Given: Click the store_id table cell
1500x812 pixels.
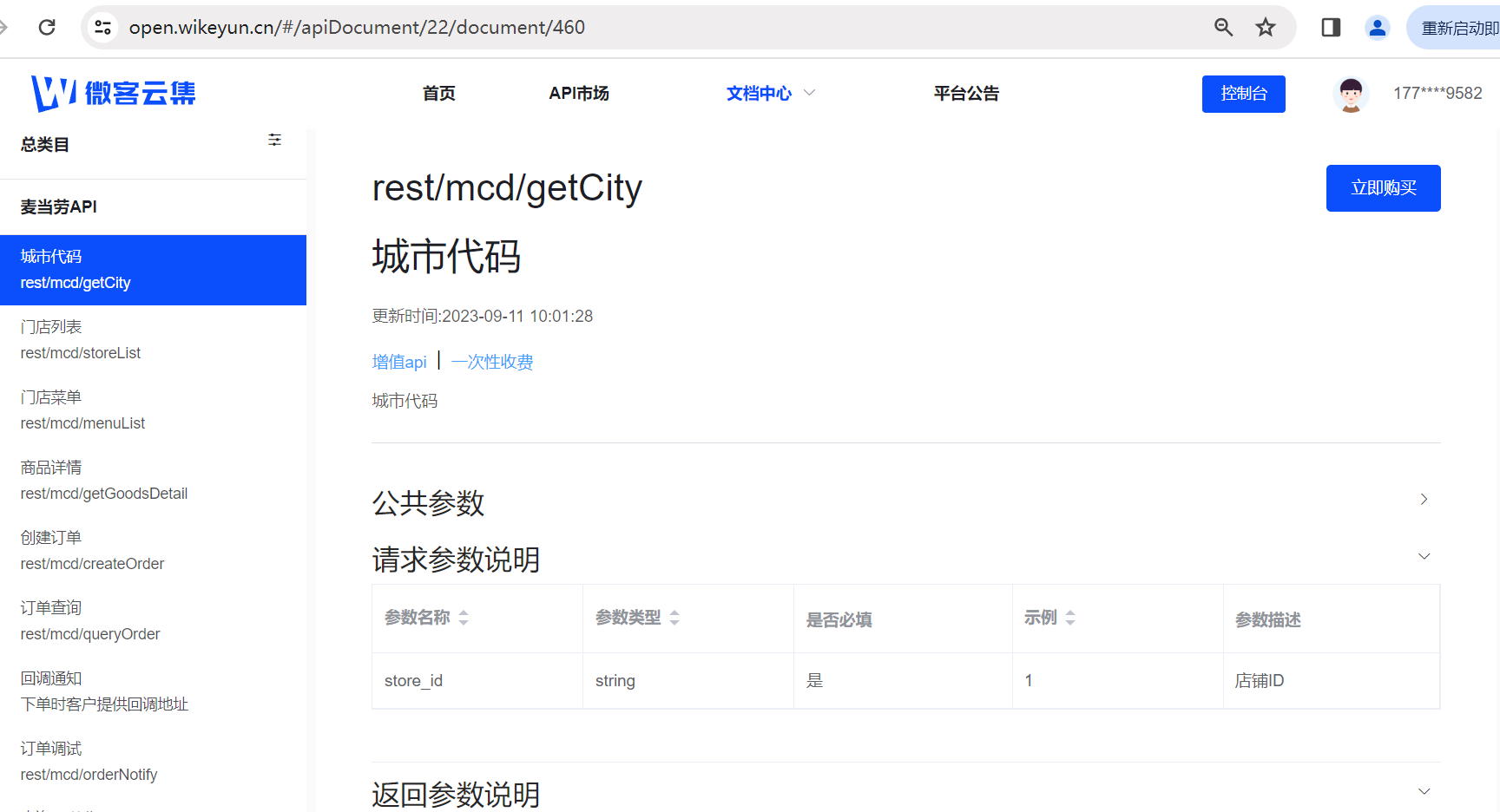Looking at the screenshot, I should pyautogui.click(x=477, y=681).
